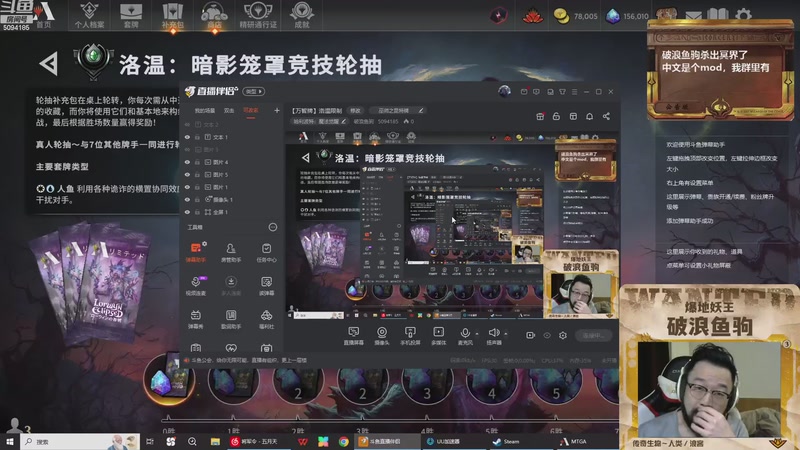800x450 pixels.
Task: Toggle visibility of 图片 5 source
Action: pos(187,174)
